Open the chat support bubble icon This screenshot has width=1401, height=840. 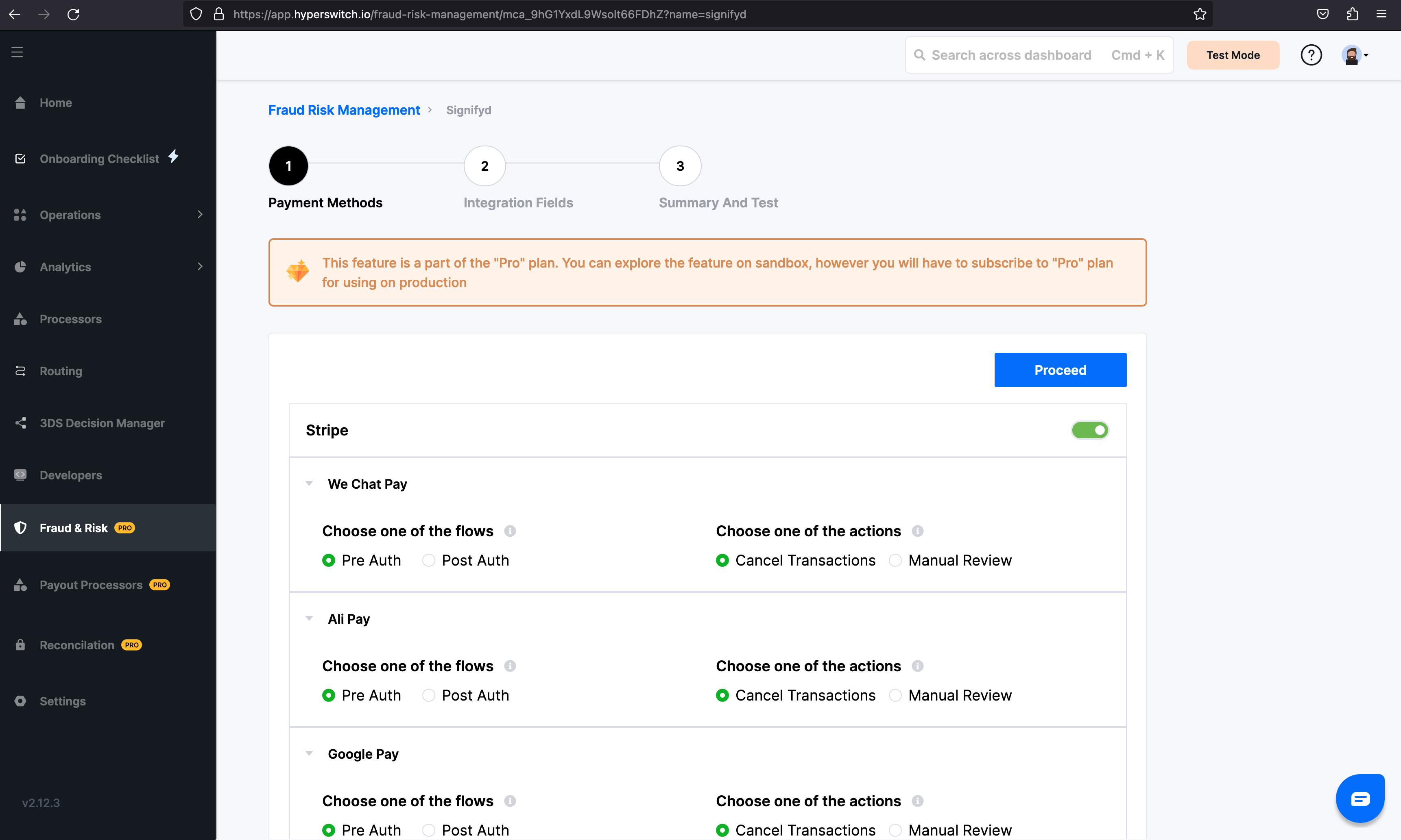coord(1360,798)
